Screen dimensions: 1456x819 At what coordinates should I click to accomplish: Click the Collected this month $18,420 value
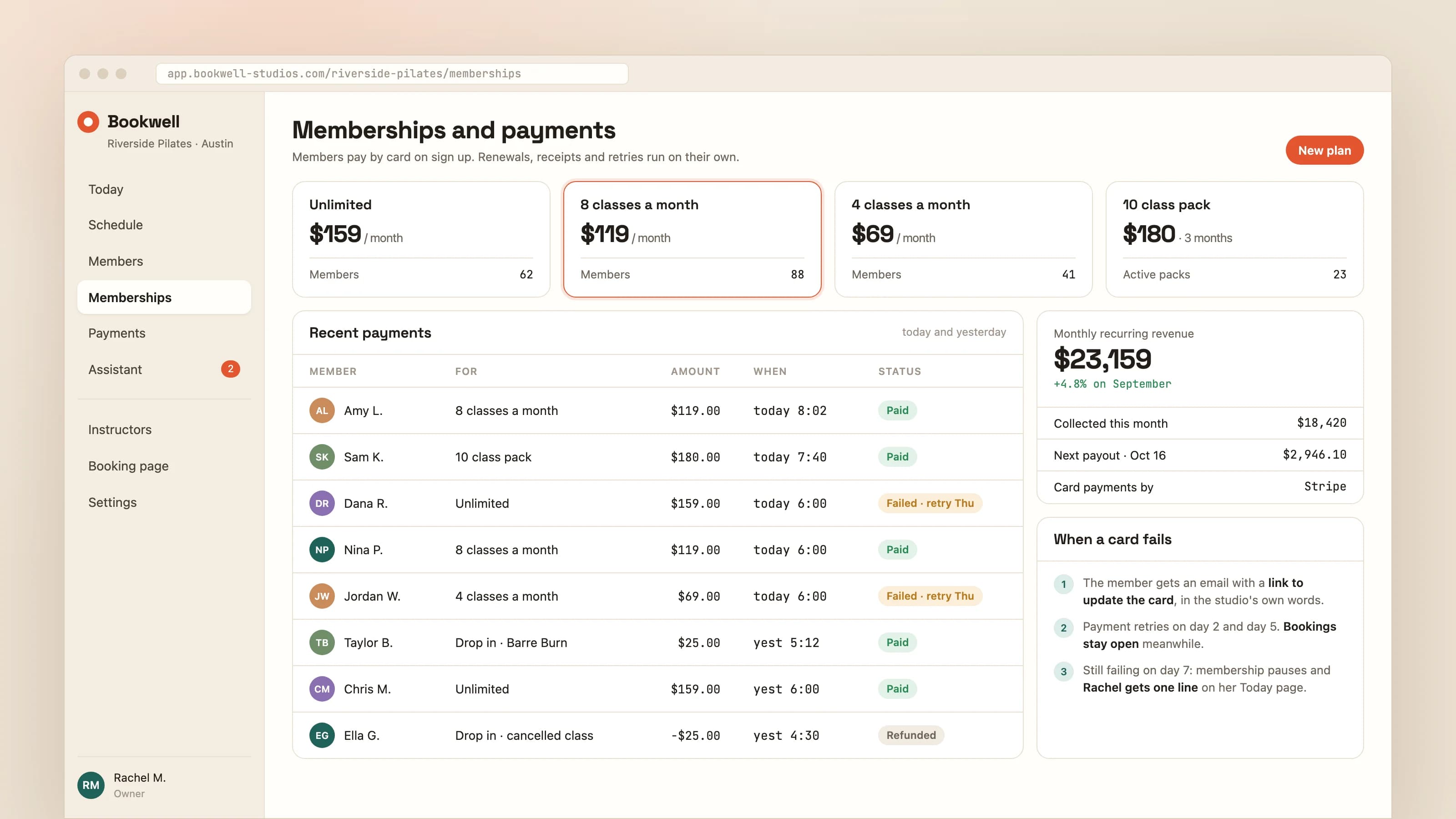(1321, 423)
